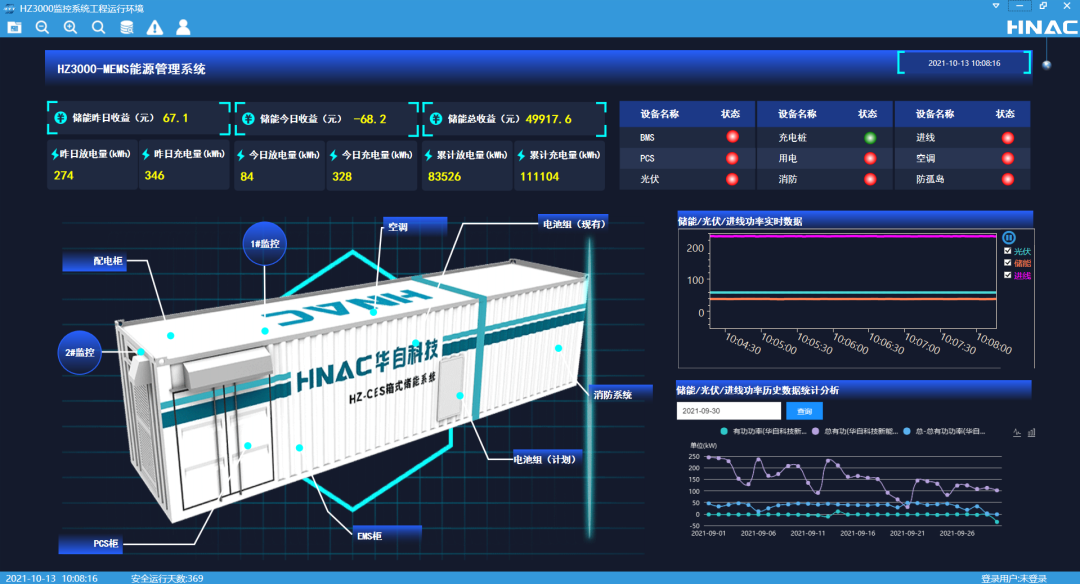Select the PCS柜 label

pos(106,545)
